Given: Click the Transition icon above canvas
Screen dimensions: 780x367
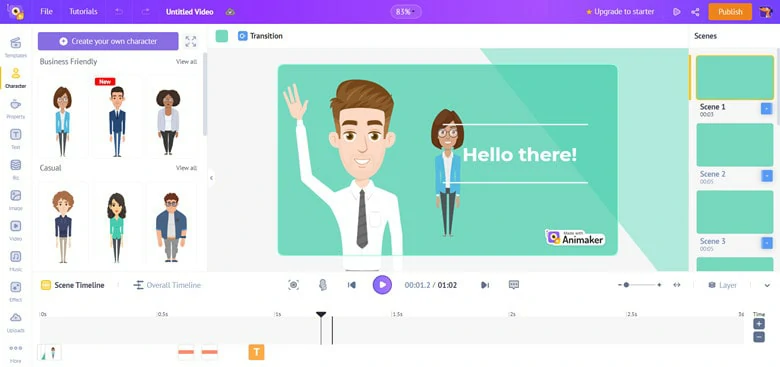Looking at the screenshot, I should pyautogui.click(x=242, y=36).
